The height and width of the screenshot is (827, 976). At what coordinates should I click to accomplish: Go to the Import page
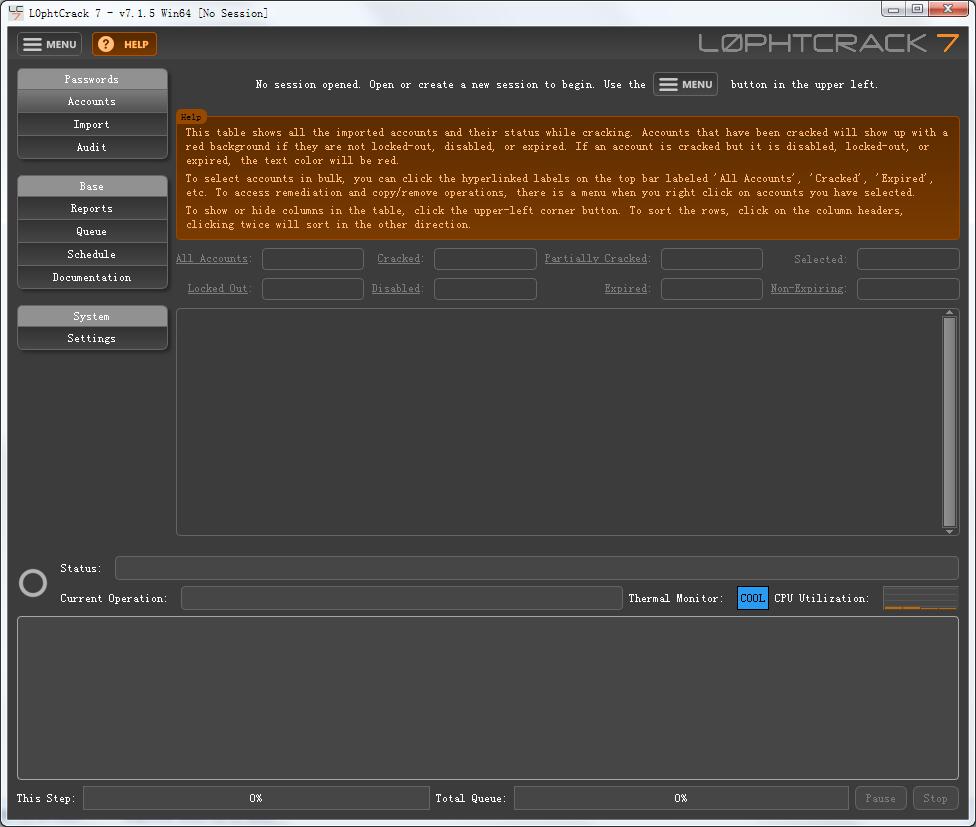click(92, 125)
